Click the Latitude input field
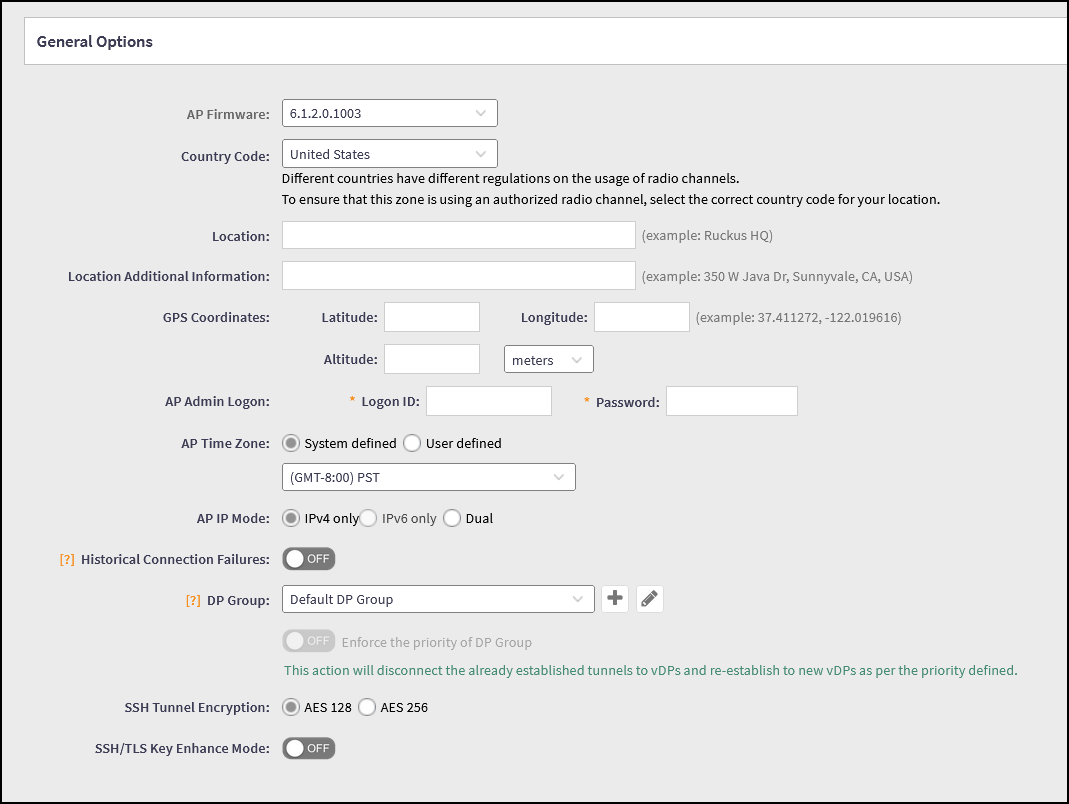This screenshot has width=1069, height=804. [432, 317]
